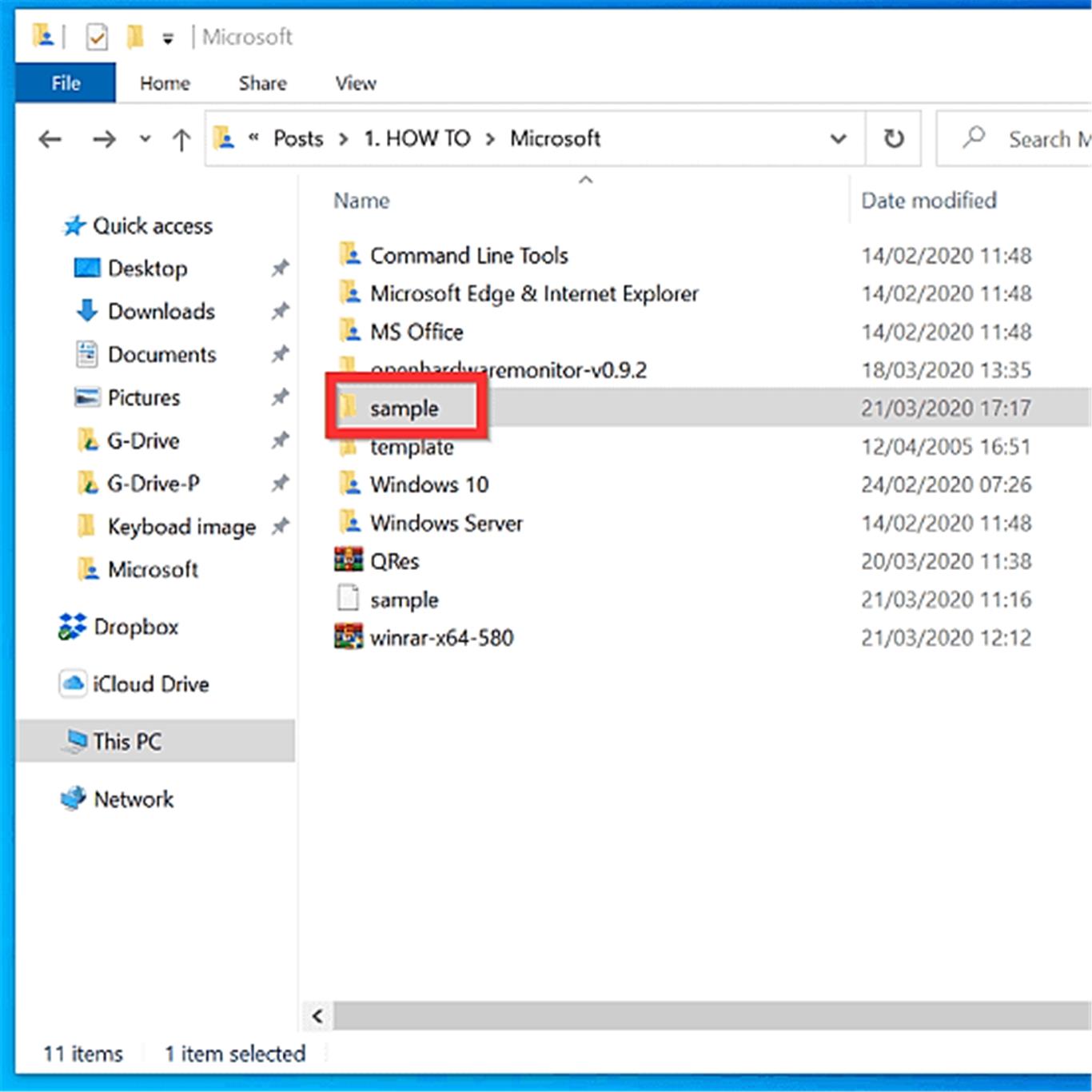The image size is (1092, 1092).
Task: Open iCloud Drive in the sidebar
Action: click(x=150, y=684)
